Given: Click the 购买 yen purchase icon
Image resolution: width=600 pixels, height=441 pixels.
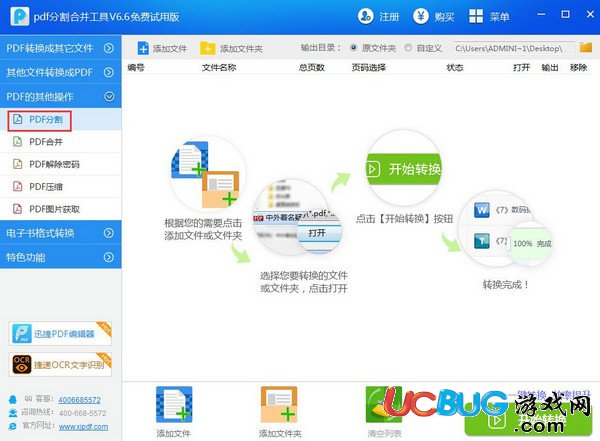Looking at the screenshot, I should (x=421, y=16).
